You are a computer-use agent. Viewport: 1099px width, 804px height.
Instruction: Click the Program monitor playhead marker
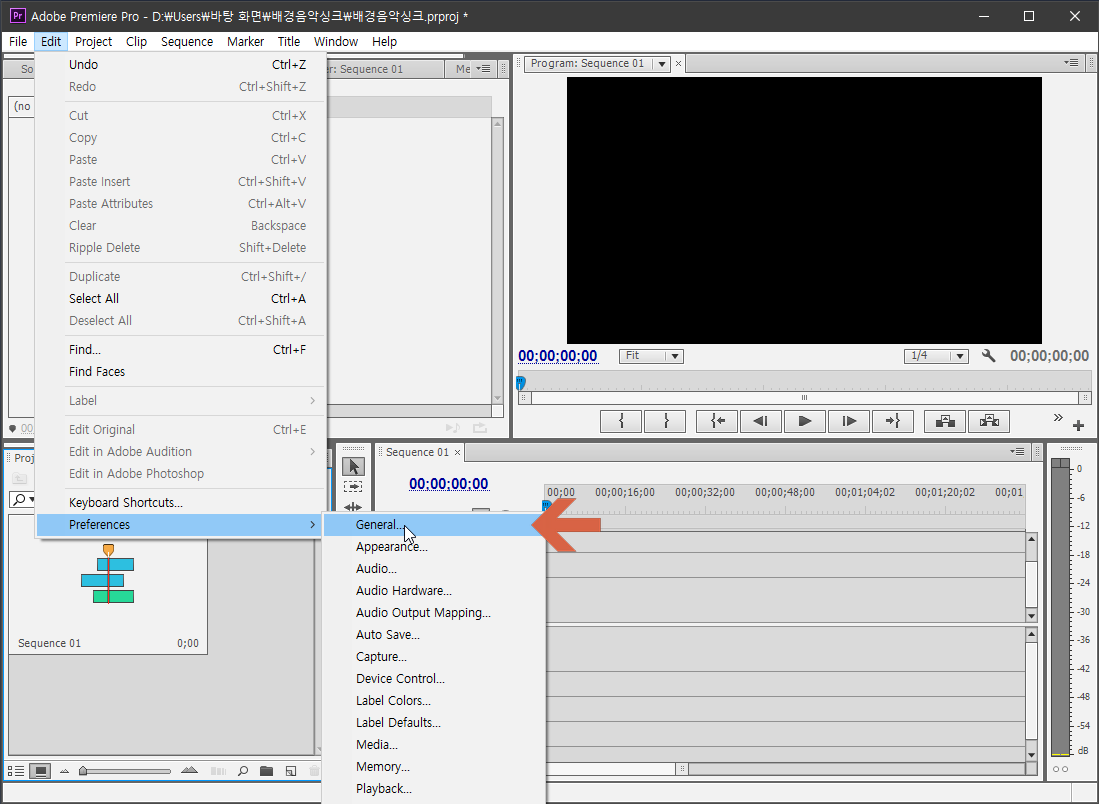click(521, 383)
